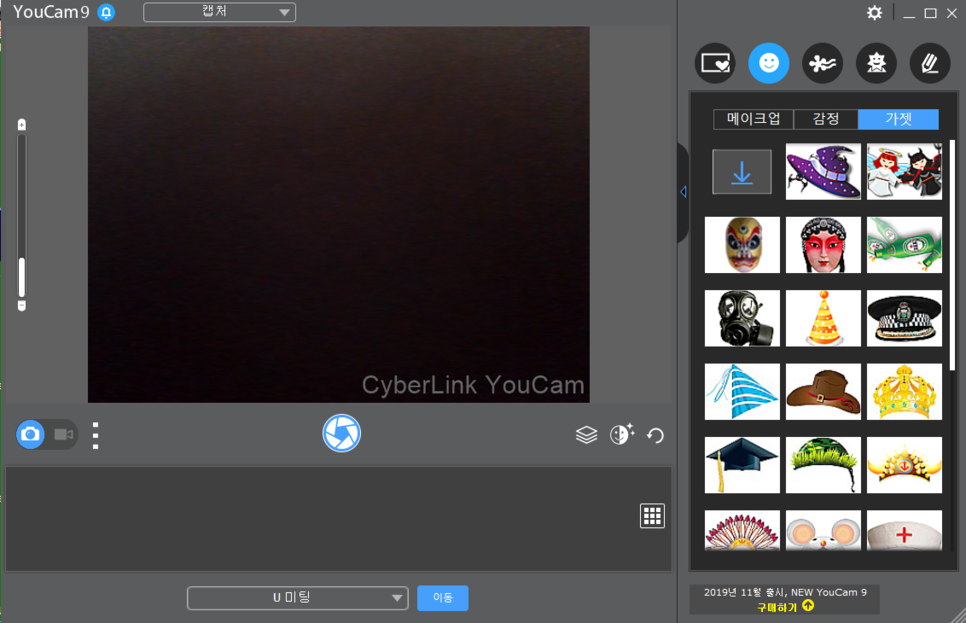Switch to the 감정 tab
This screenshot has width=966, height=623.
(826, 119)
